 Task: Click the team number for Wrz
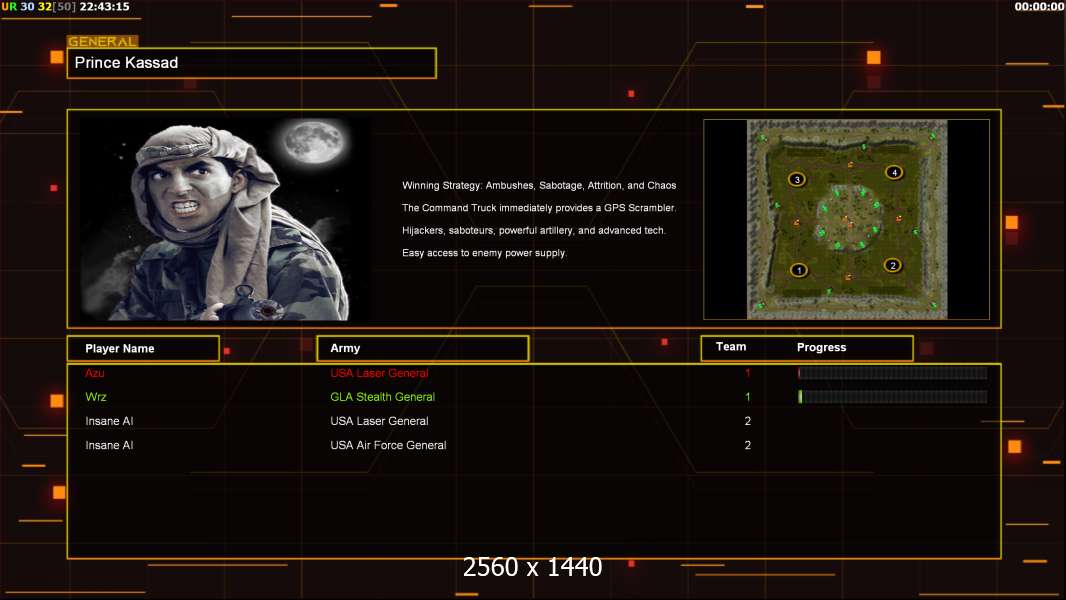pos(747,397)
